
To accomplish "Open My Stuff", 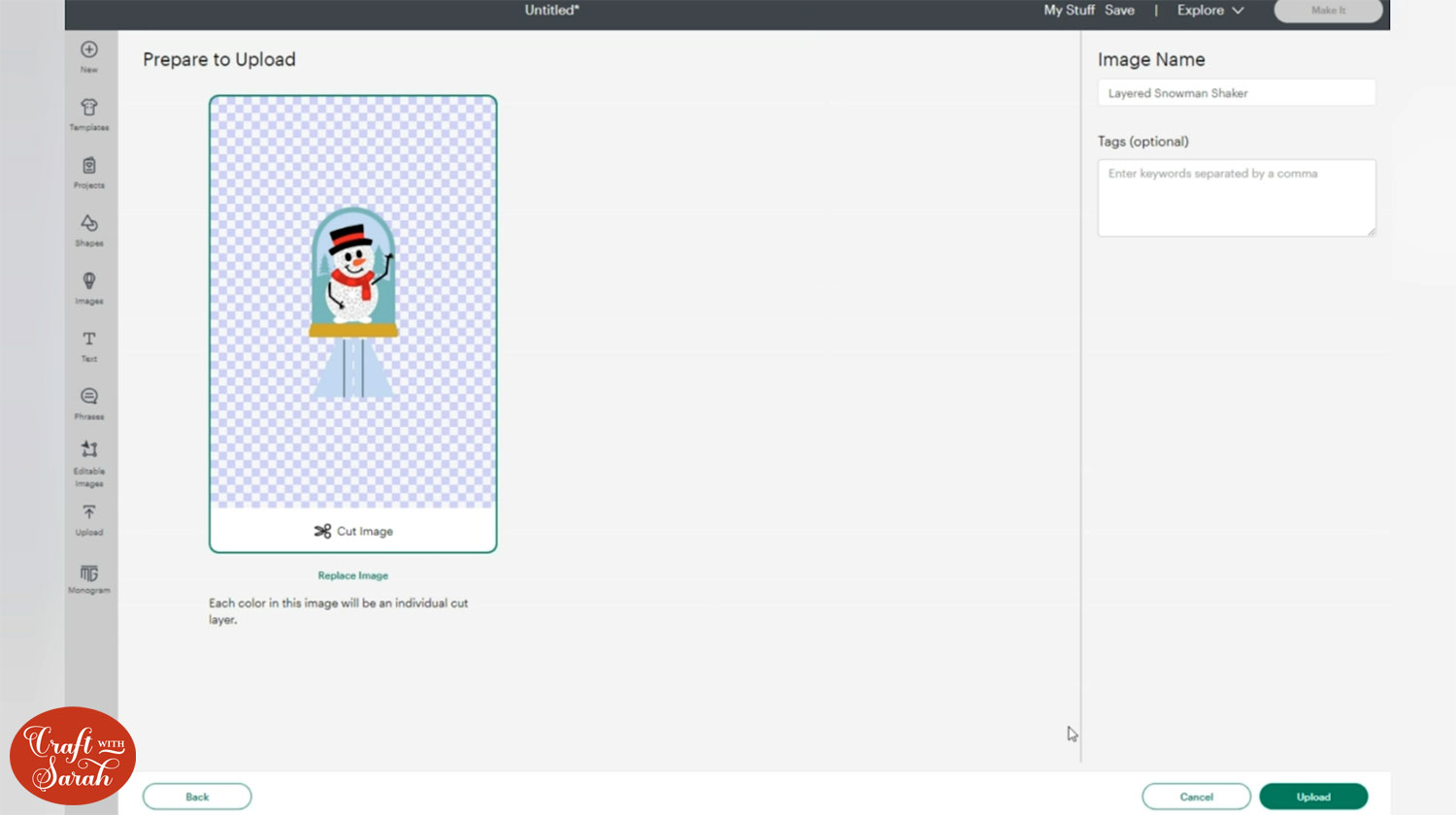I will (1069, 10).
